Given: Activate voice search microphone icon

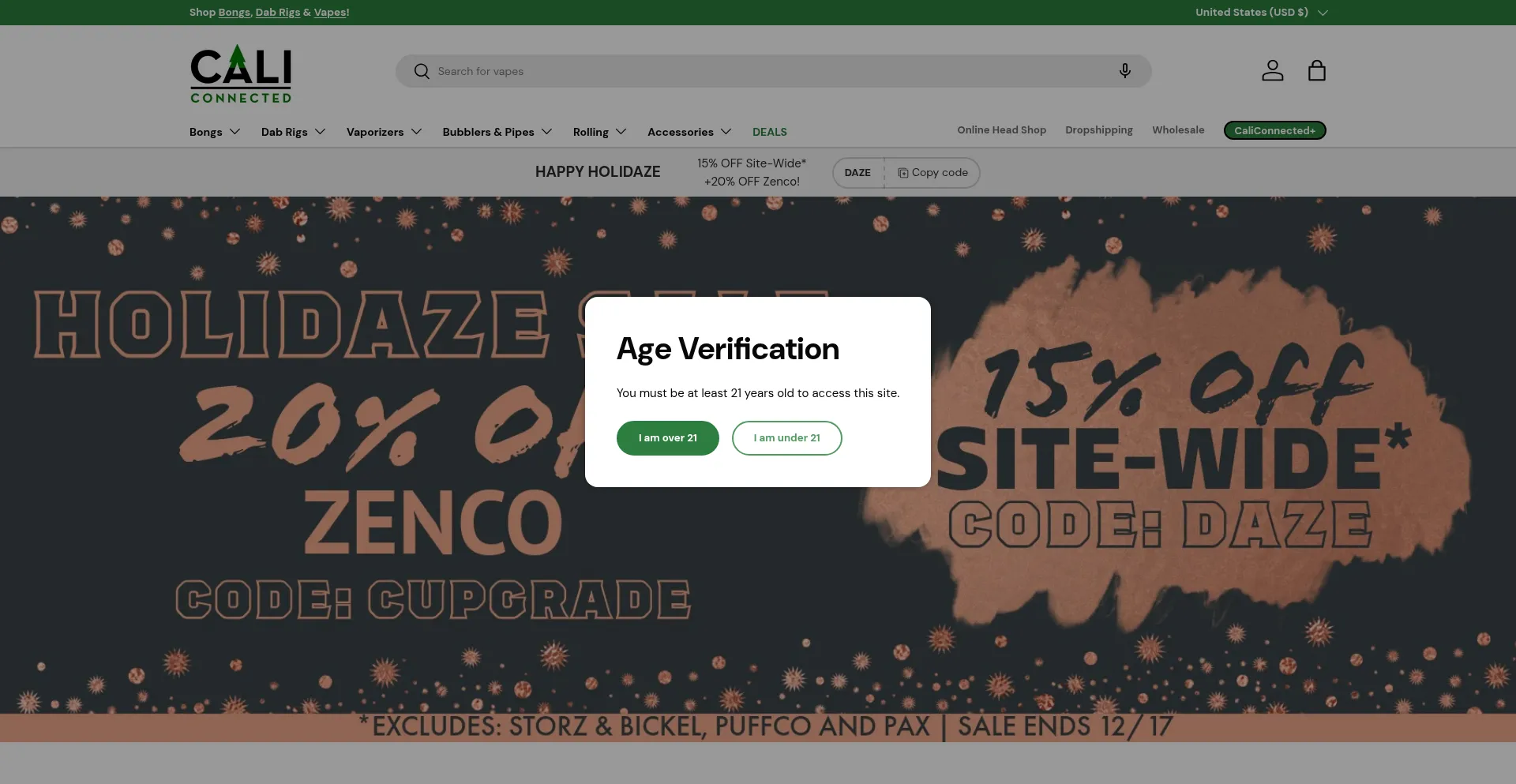Looking at the screenshot, I should [x=1124, y=71].
